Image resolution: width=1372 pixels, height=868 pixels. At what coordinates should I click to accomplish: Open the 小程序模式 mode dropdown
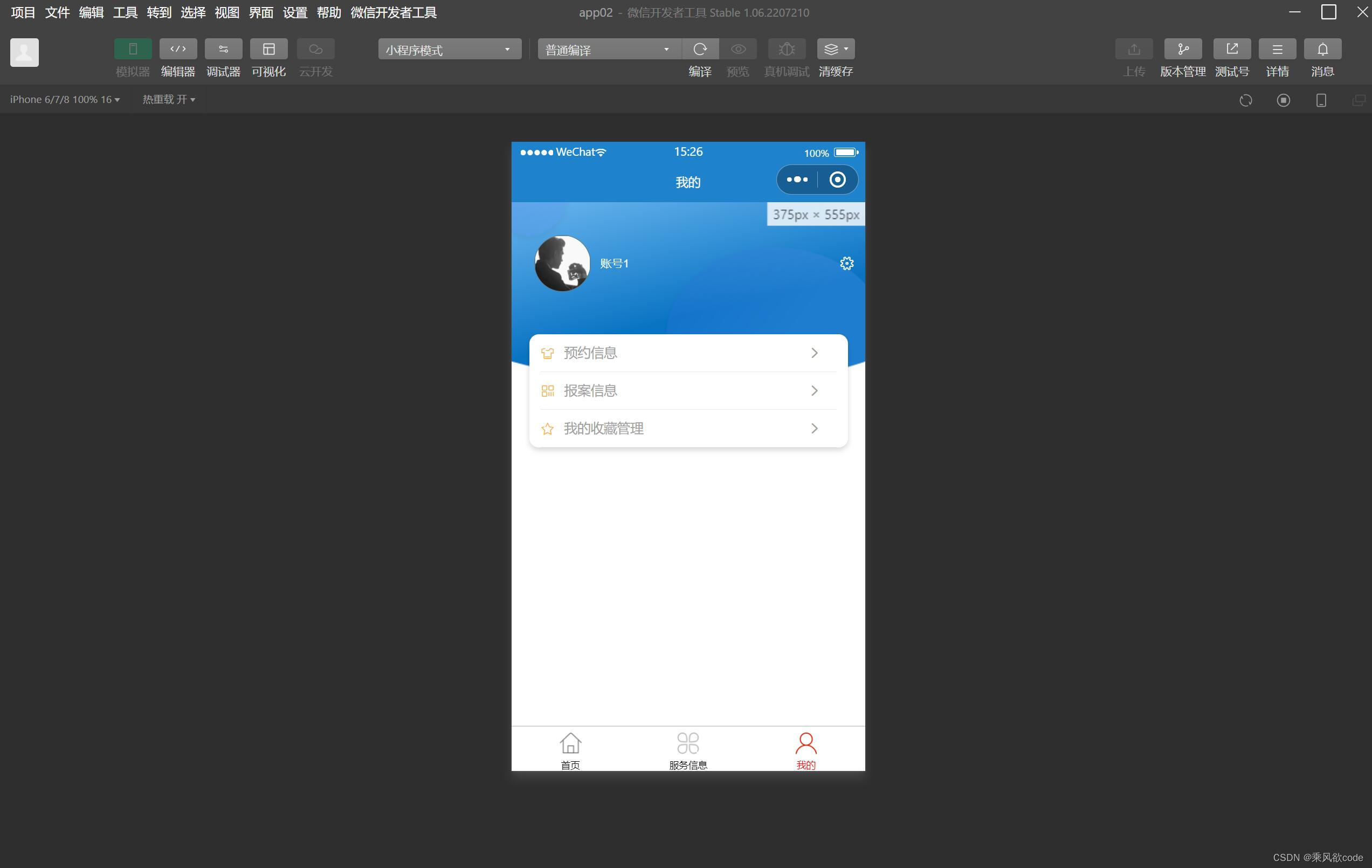pos(449,50)
